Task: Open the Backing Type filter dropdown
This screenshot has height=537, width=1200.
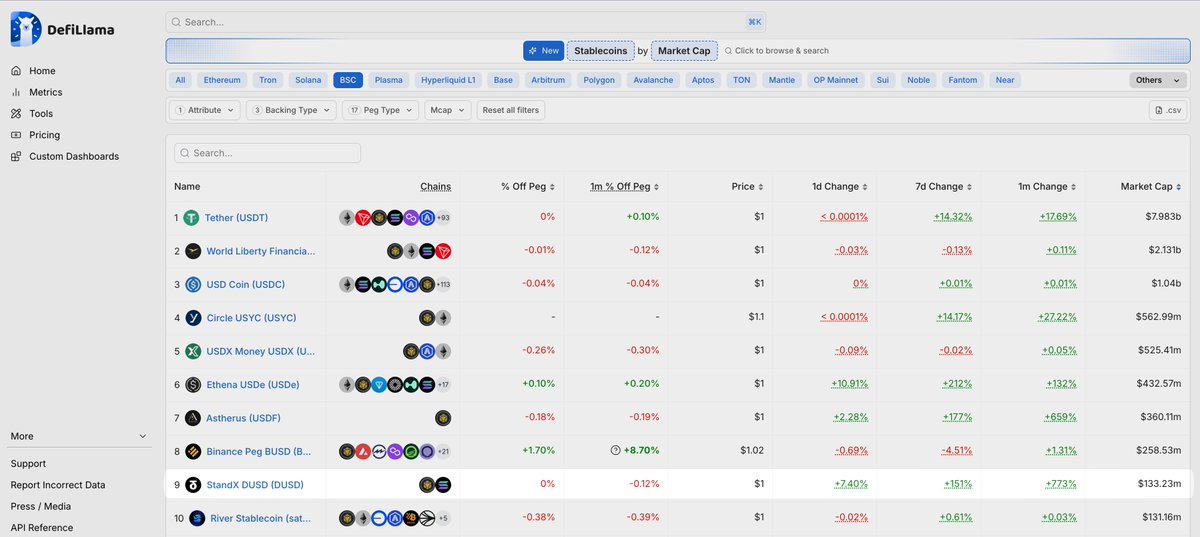Action: pos(291,110)
